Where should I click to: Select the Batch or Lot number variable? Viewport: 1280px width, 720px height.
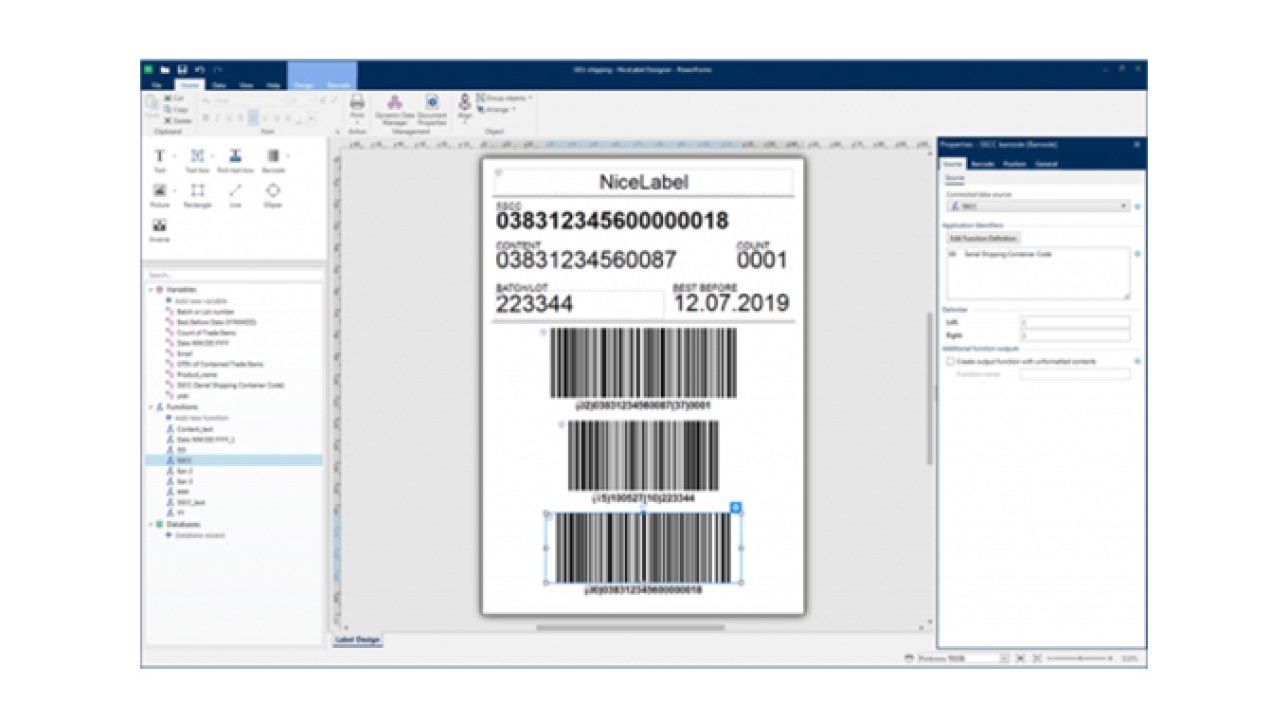tap(204, 311)
